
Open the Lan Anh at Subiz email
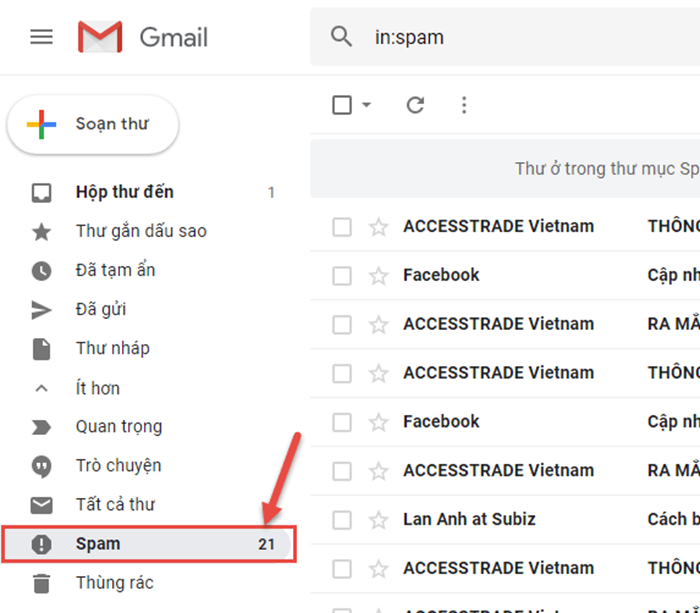point(505,519)
